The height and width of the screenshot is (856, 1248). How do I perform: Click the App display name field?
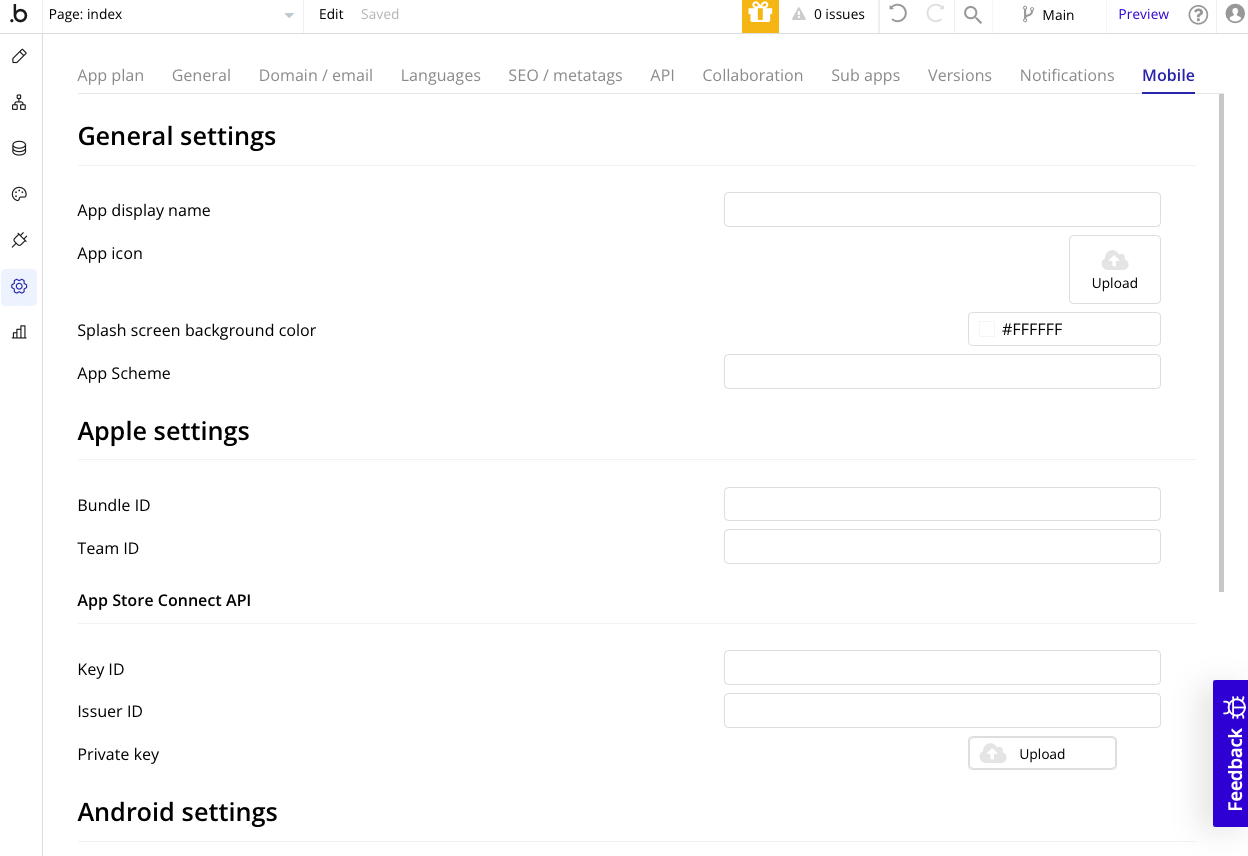(942, 210)
